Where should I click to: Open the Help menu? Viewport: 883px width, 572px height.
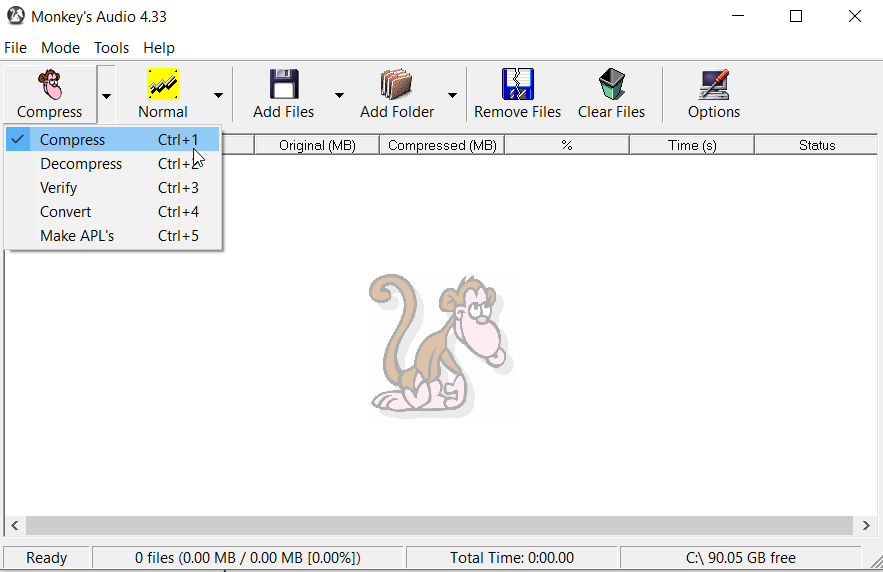point(159,48)
